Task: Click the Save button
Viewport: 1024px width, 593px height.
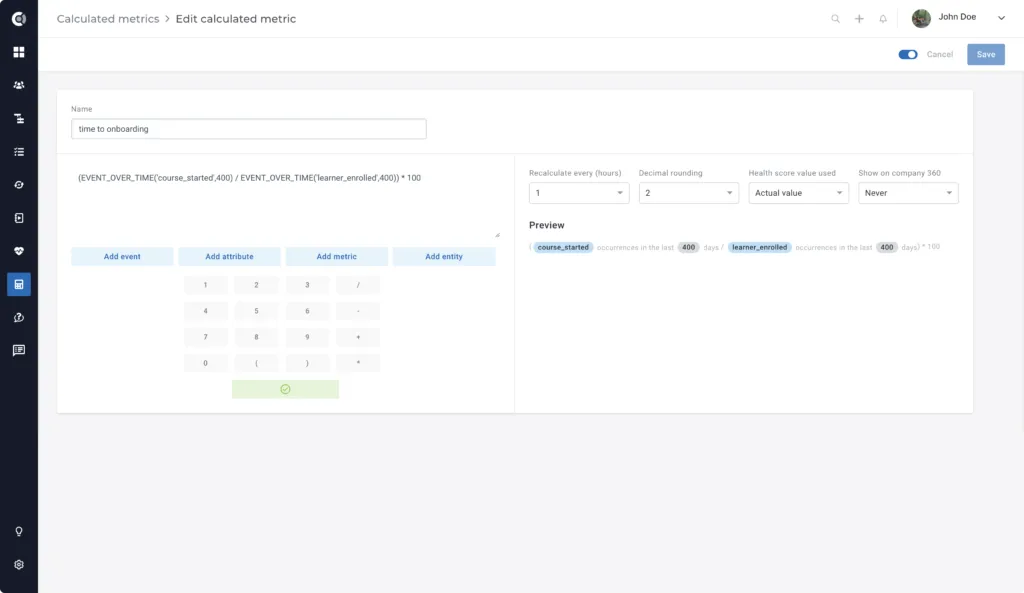Action: 985,54
